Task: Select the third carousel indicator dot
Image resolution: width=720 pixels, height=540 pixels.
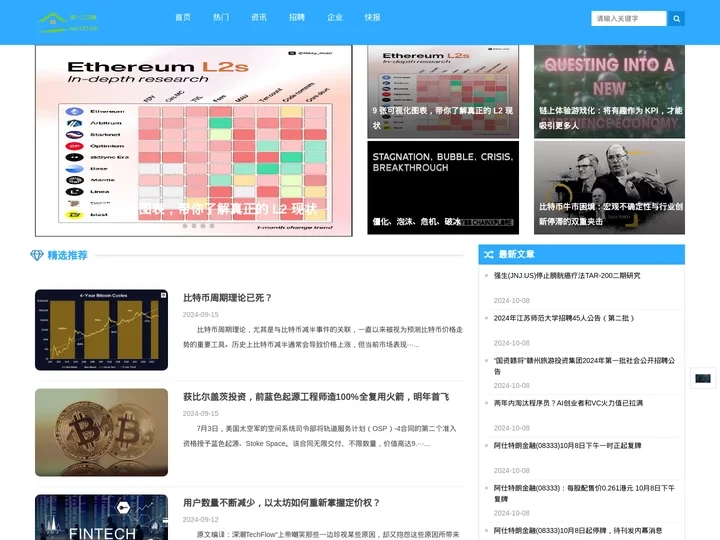Action: click(x=203, y=226)
